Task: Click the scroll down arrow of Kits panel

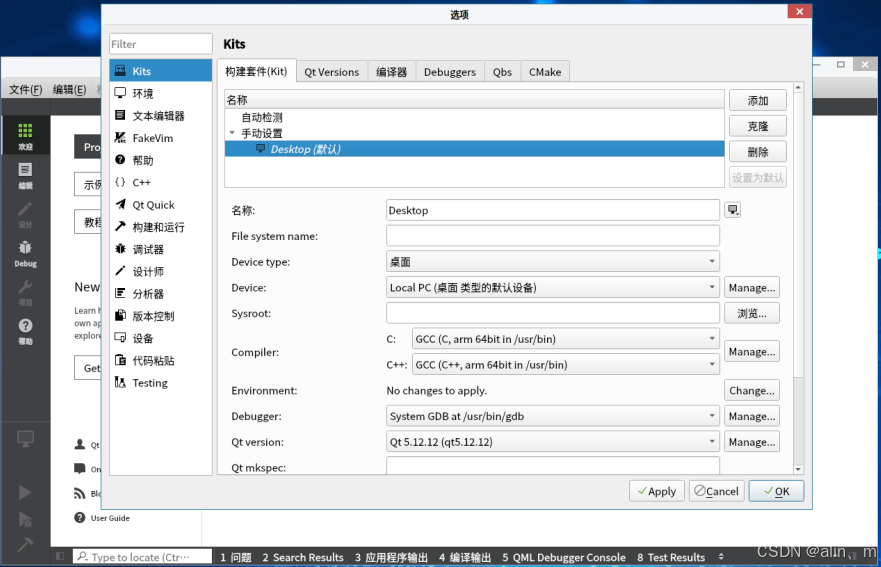Action: (x=798, y=469)
